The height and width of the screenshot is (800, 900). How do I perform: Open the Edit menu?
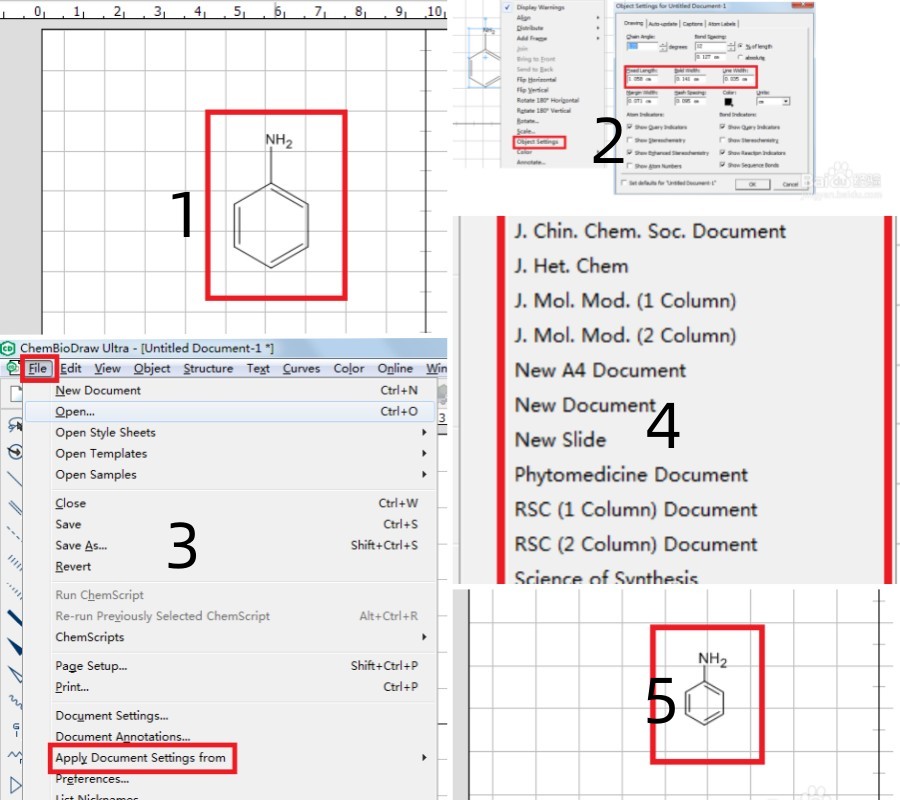point(71,368)
